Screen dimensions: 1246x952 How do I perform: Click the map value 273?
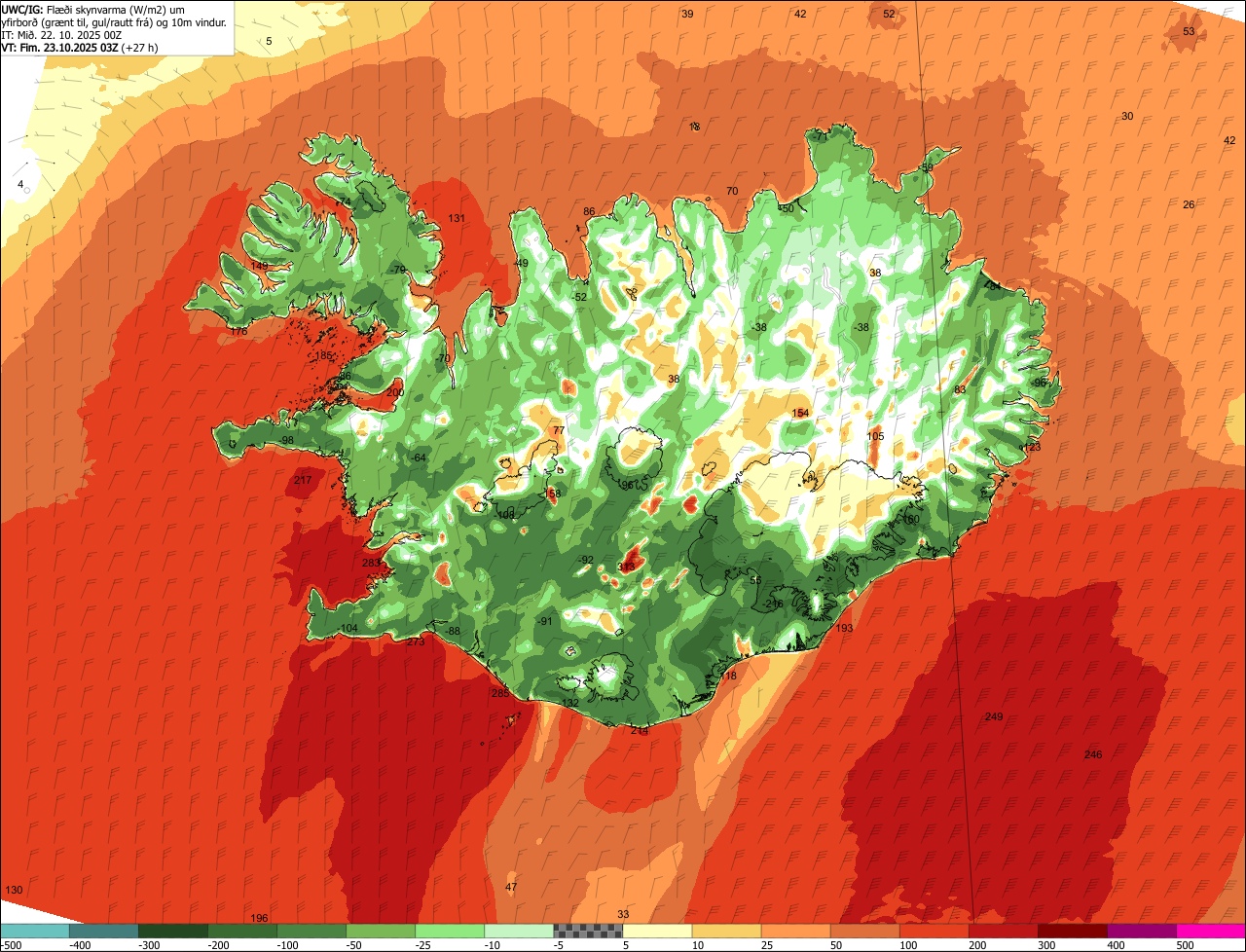click(416, 641)
